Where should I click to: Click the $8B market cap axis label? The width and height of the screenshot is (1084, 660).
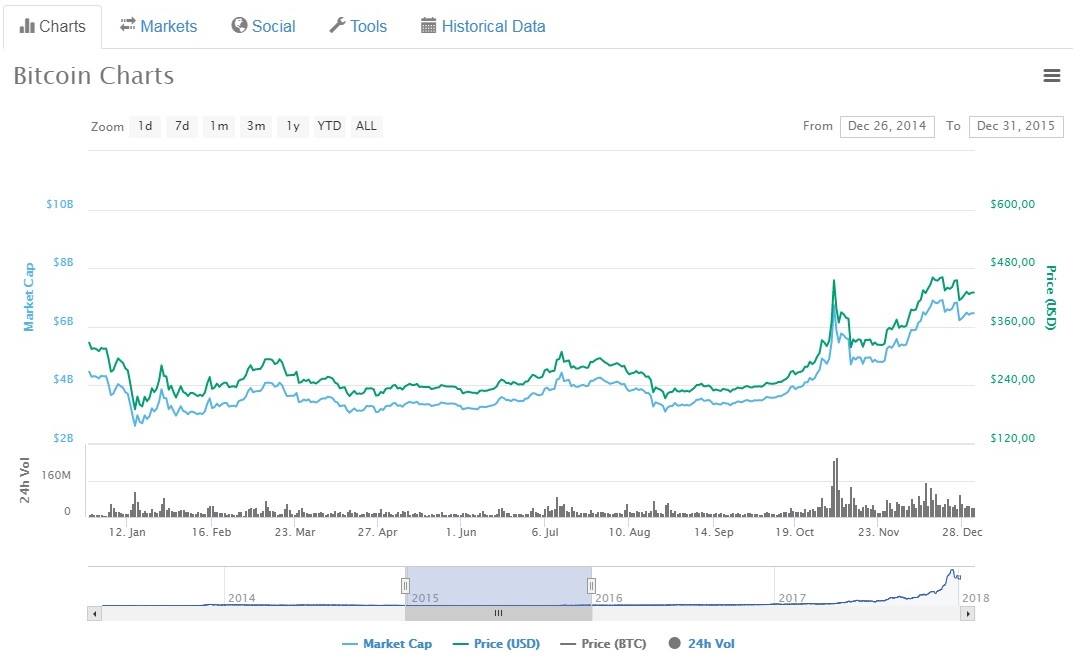(x=63, y=262)
